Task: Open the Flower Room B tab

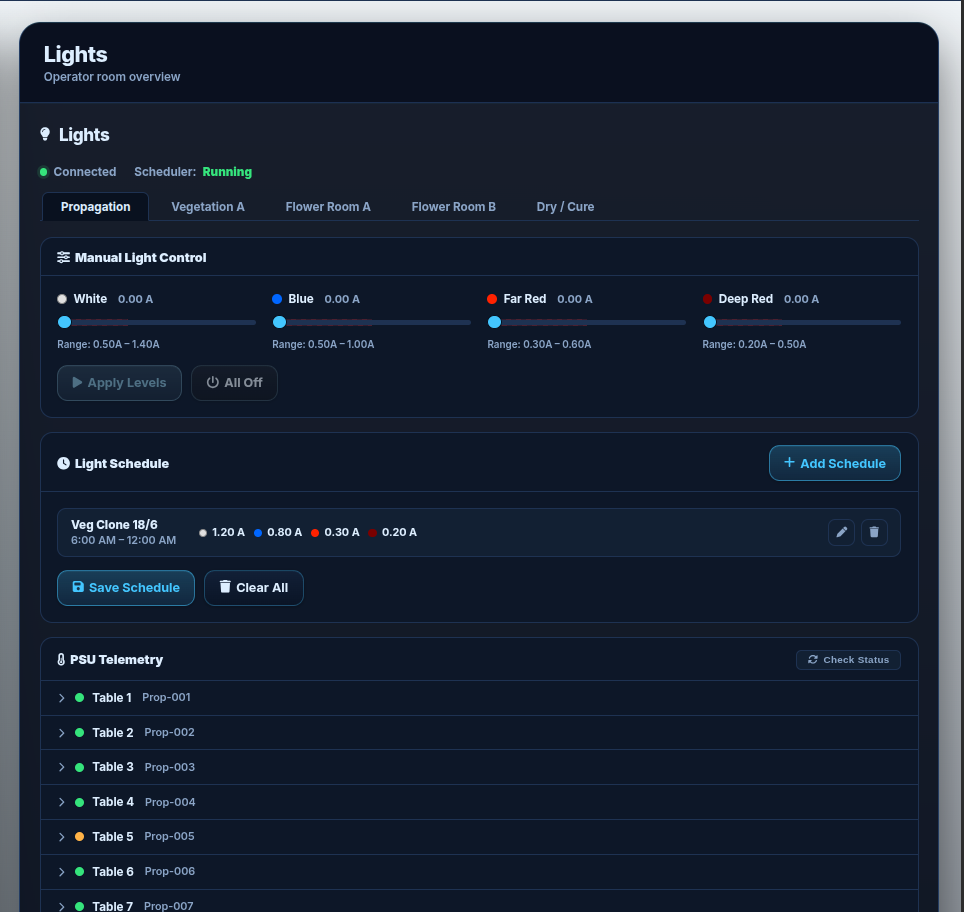Action: pos(453,207)
